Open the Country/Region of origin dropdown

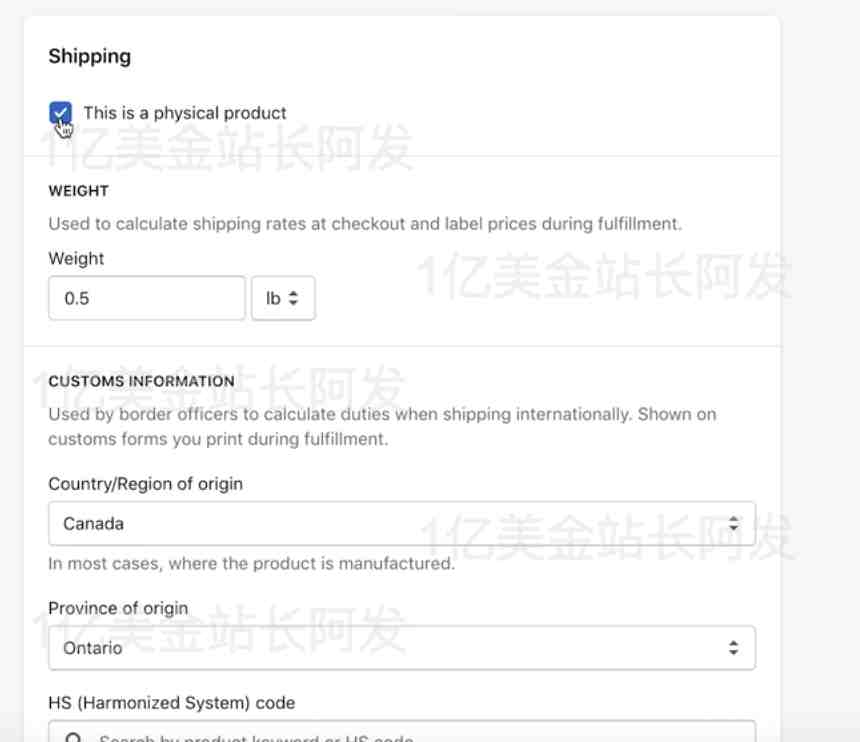402,523
